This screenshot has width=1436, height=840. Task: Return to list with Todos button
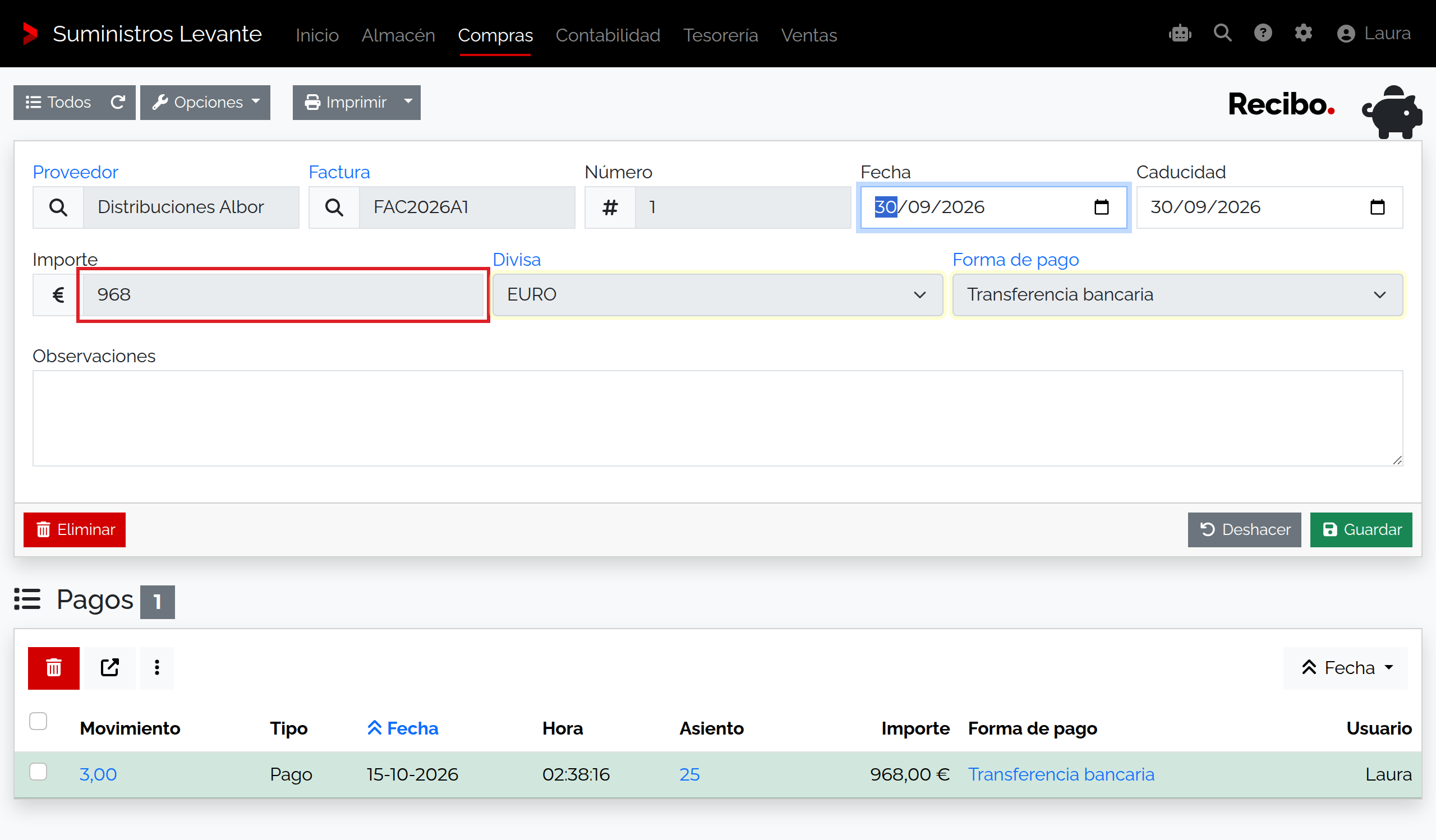click(x=59, y=103)
